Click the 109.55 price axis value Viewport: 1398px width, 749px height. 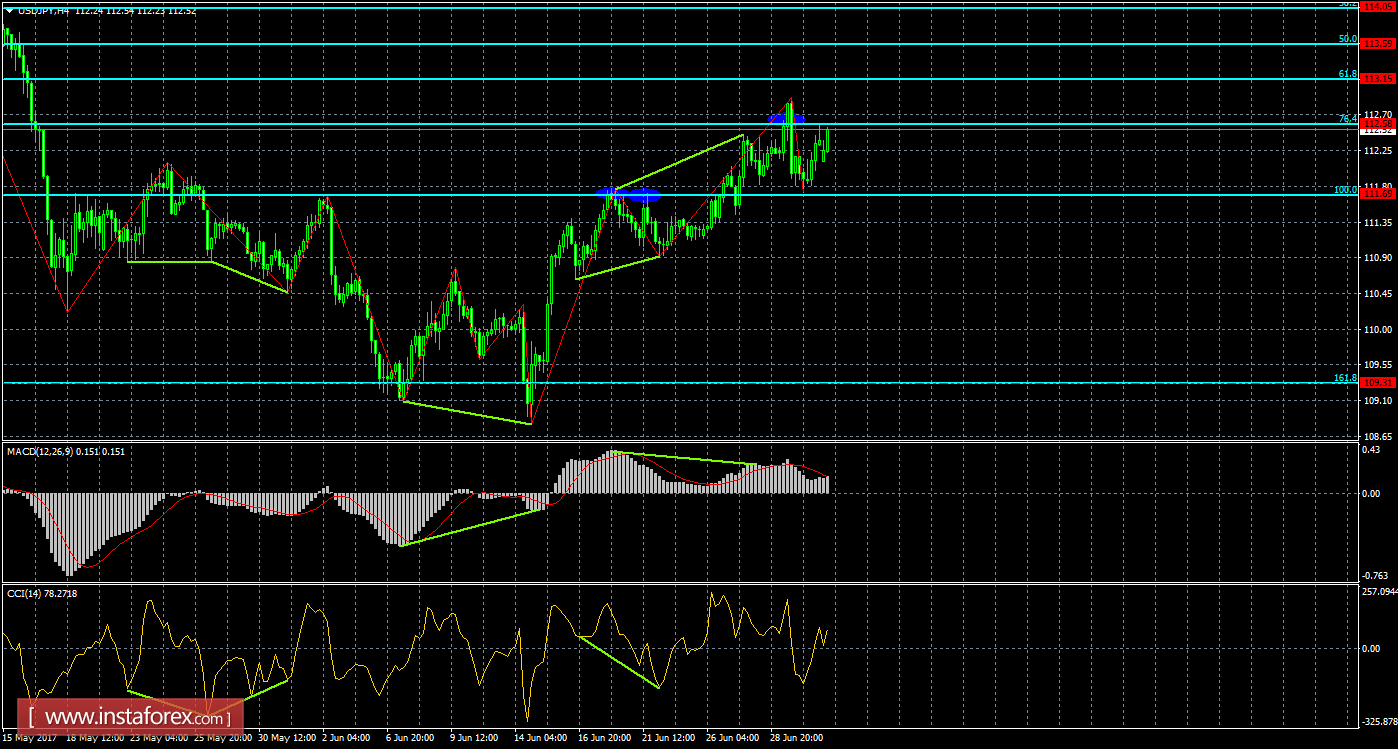(x=1378, y=365)
